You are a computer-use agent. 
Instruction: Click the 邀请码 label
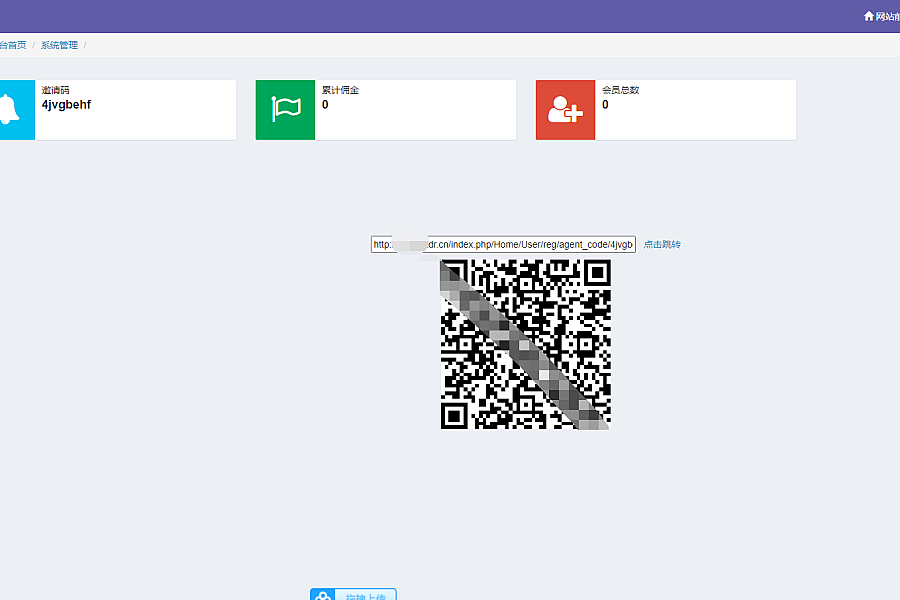click(x=55, y=90)
